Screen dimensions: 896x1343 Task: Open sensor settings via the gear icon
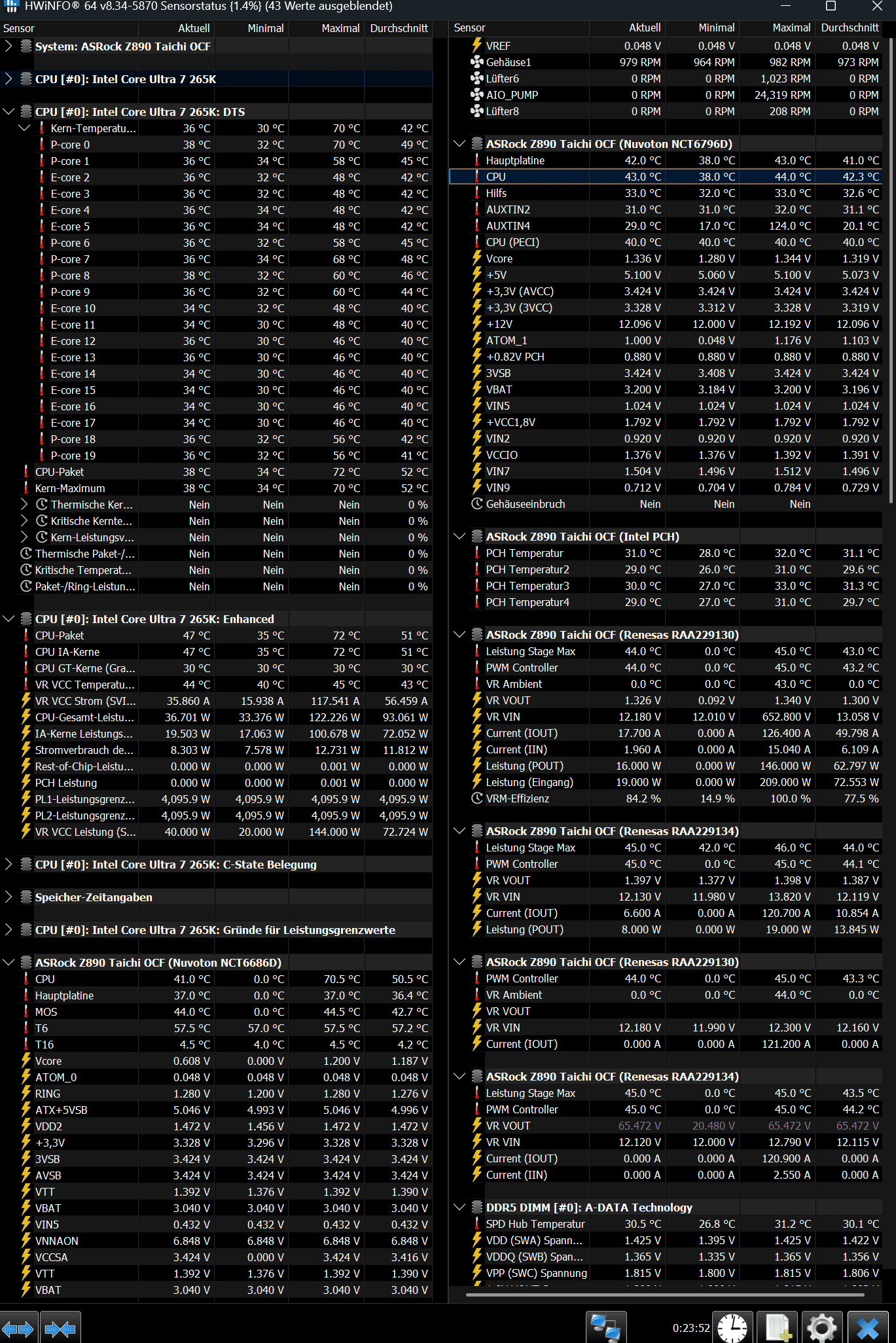[x=822, y=1329]
